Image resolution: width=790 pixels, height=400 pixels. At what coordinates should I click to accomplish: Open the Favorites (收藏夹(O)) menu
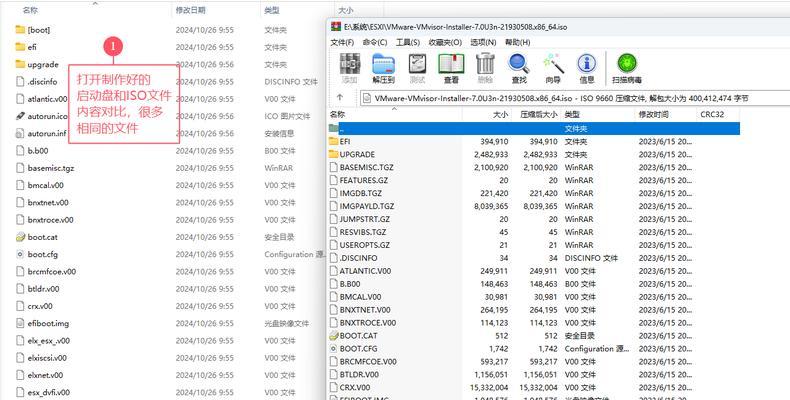(x=445, y=42)
